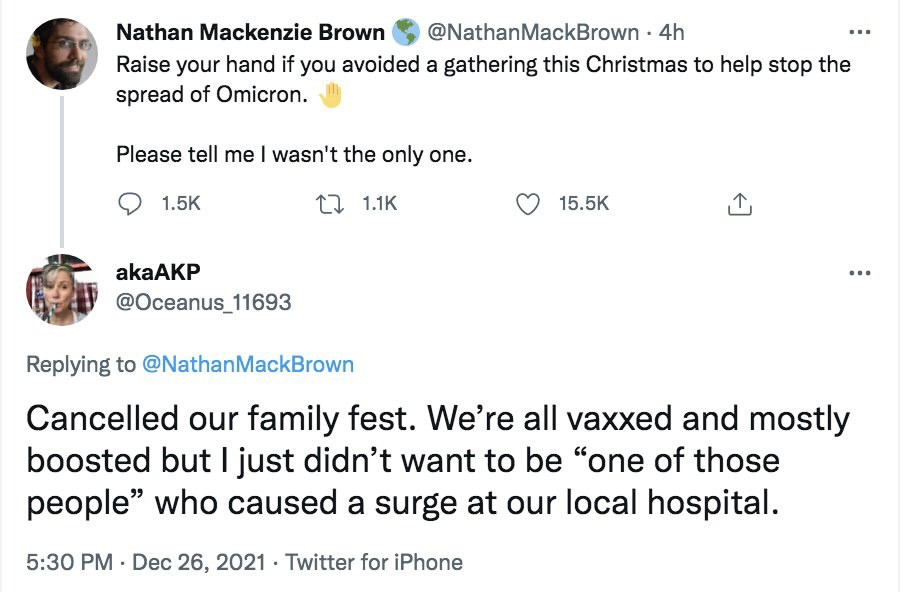This screenshot has width=914, height=592.
Task: Click the Nathan Mackenzie Brown display name
Action: (x=250, y=32)
